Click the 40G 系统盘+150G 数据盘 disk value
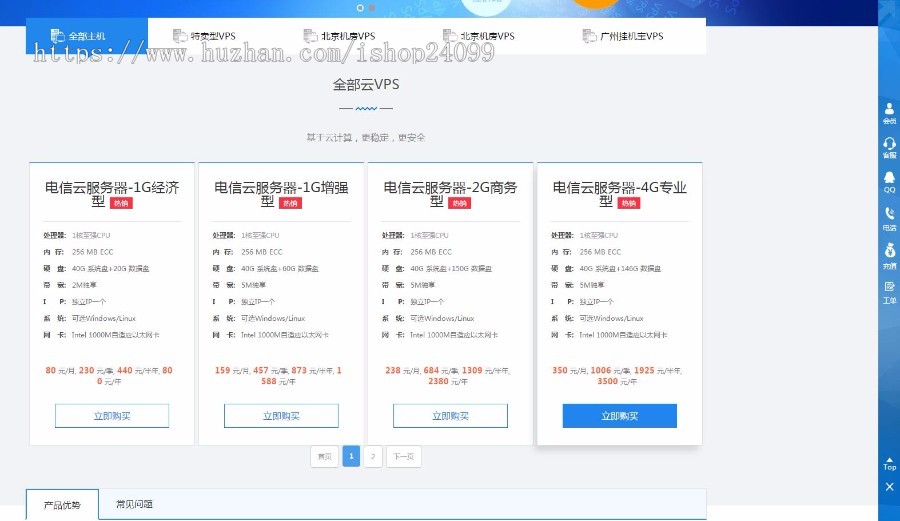The height and width of the screenshot is (521, 900). pyautogui.click(x=451, y=269)
